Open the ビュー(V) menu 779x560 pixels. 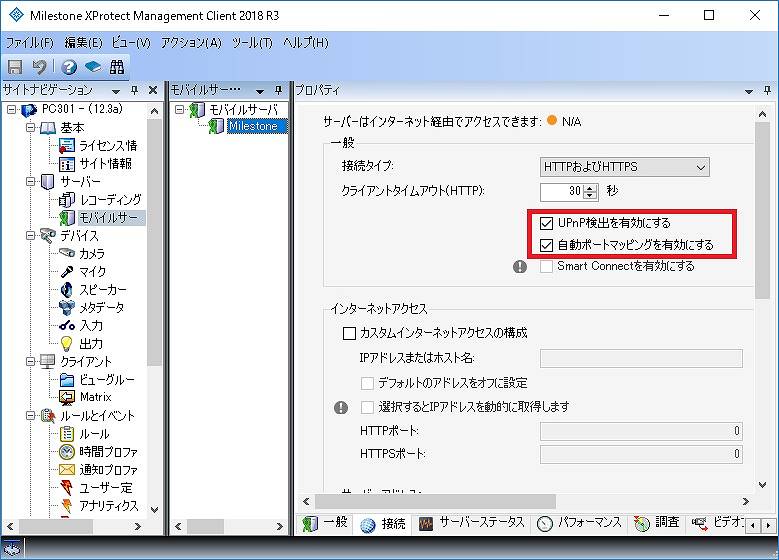tap(131, 43)
